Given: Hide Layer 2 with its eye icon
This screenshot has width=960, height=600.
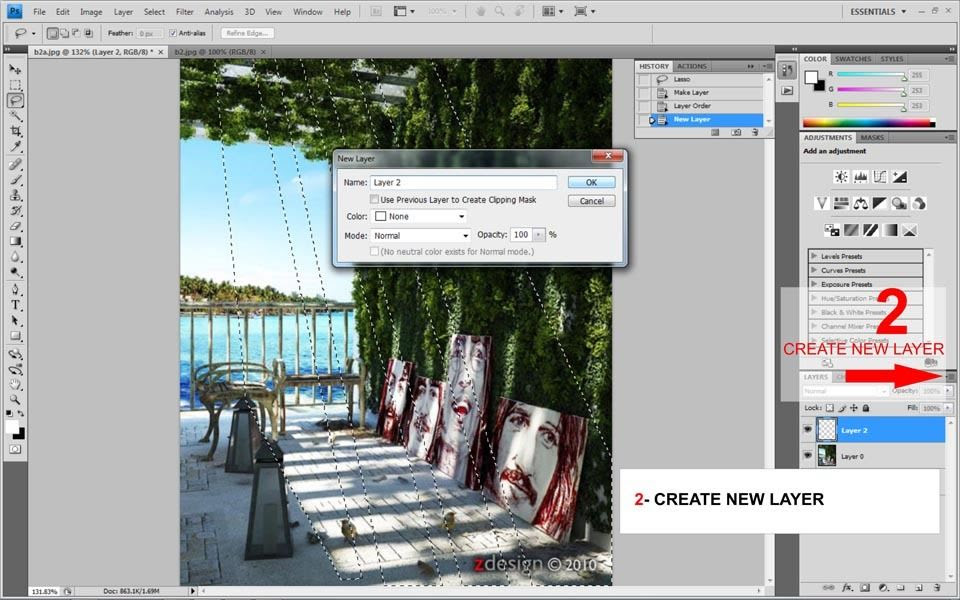Looking at the screenshot, I should pyautogui.click(x=808, y=430).
